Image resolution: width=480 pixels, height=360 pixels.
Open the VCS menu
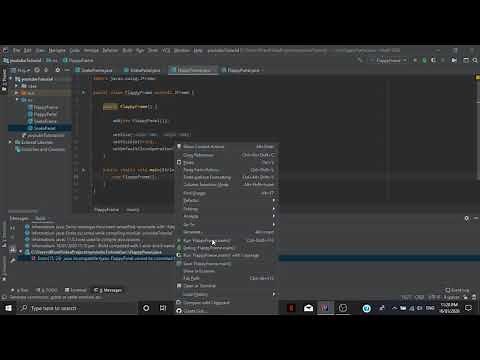[x=166, y=50]
